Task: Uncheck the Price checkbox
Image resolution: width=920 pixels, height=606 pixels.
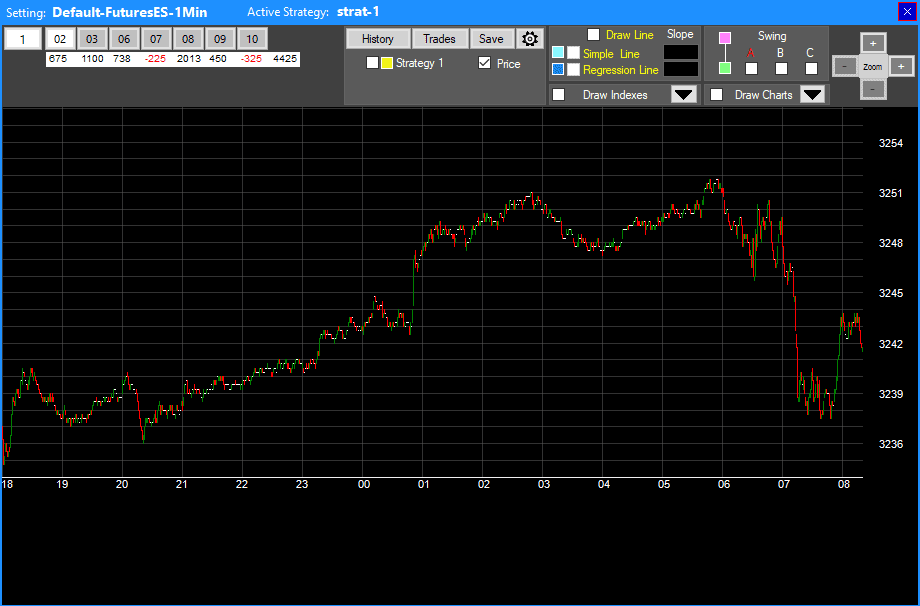Action: [x=485, y=63]
